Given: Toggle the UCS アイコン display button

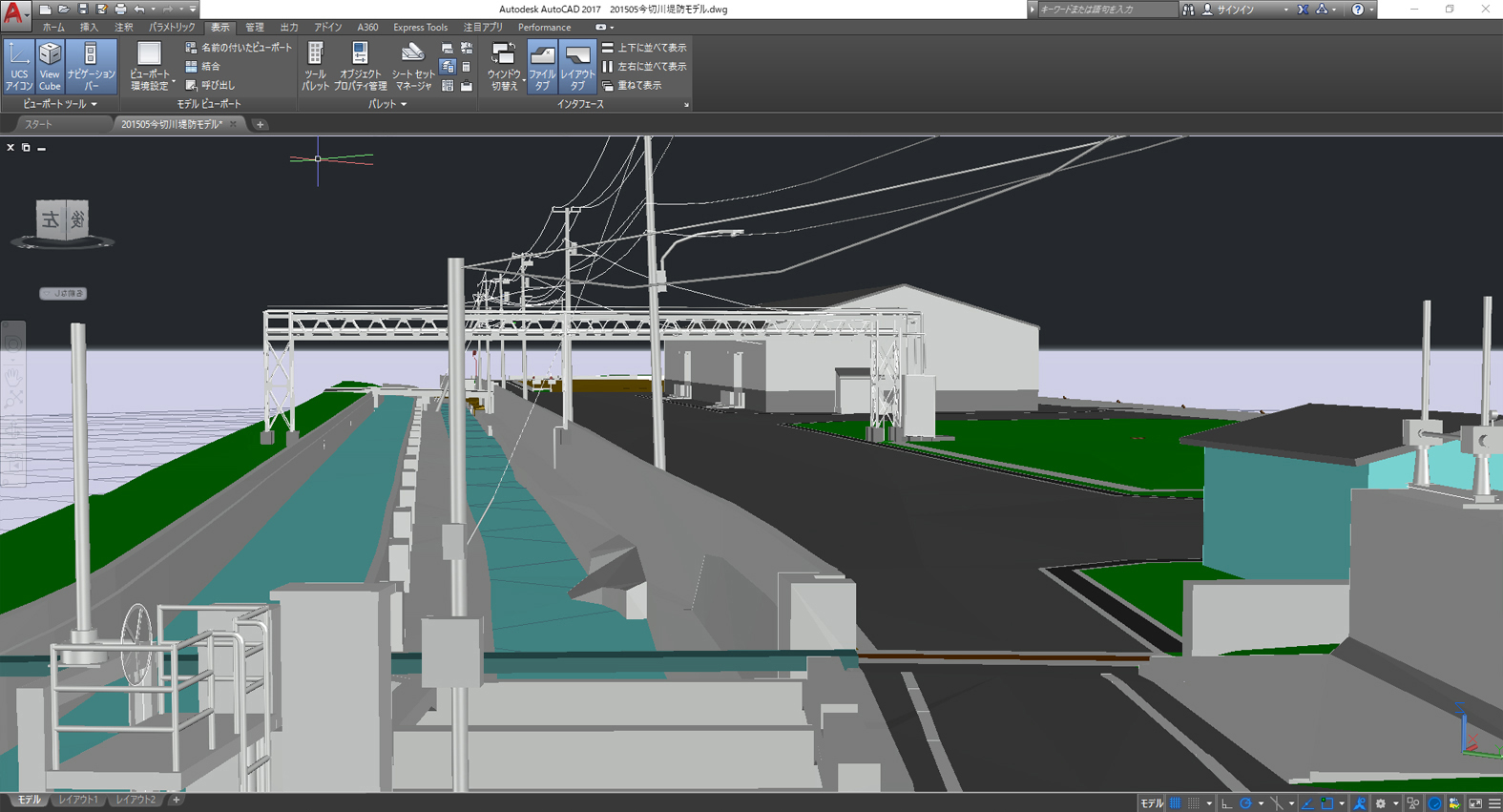Looking at the screenshot, I should 18,66.
